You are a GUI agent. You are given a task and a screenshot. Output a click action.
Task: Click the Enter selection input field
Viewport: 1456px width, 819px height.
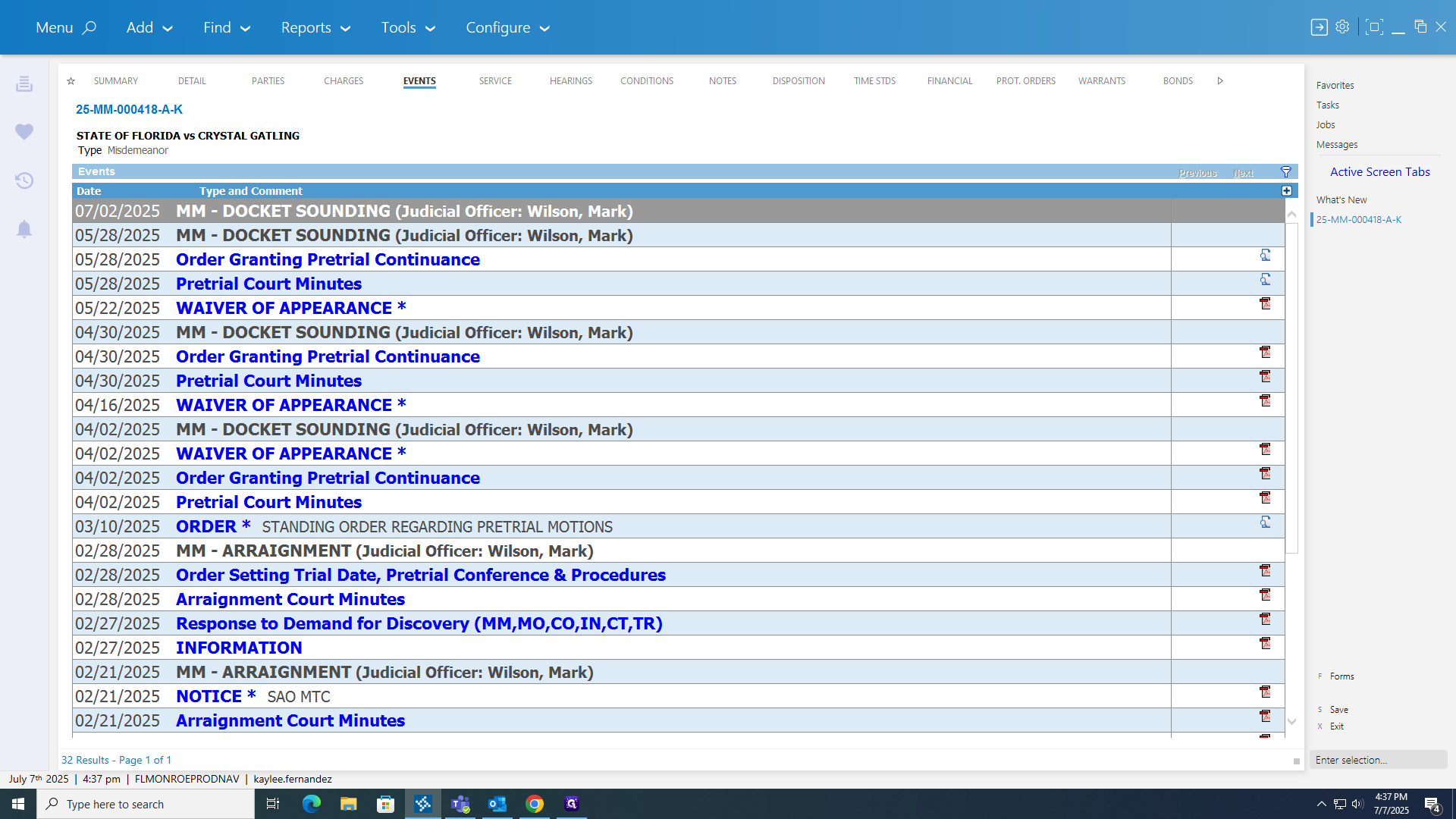click(x=1378, y=760)
